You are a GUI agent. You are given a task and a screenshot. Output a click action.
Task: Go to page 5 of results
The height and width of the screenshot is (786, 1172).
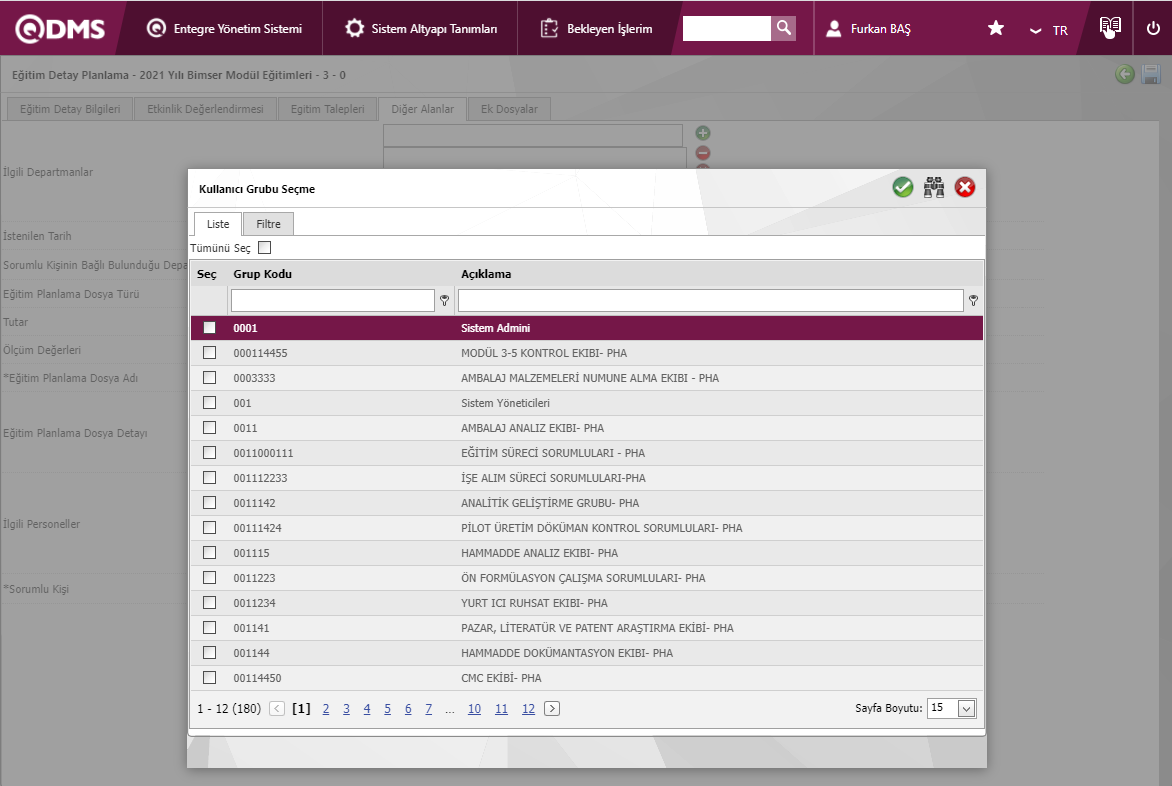click(388, 709)
